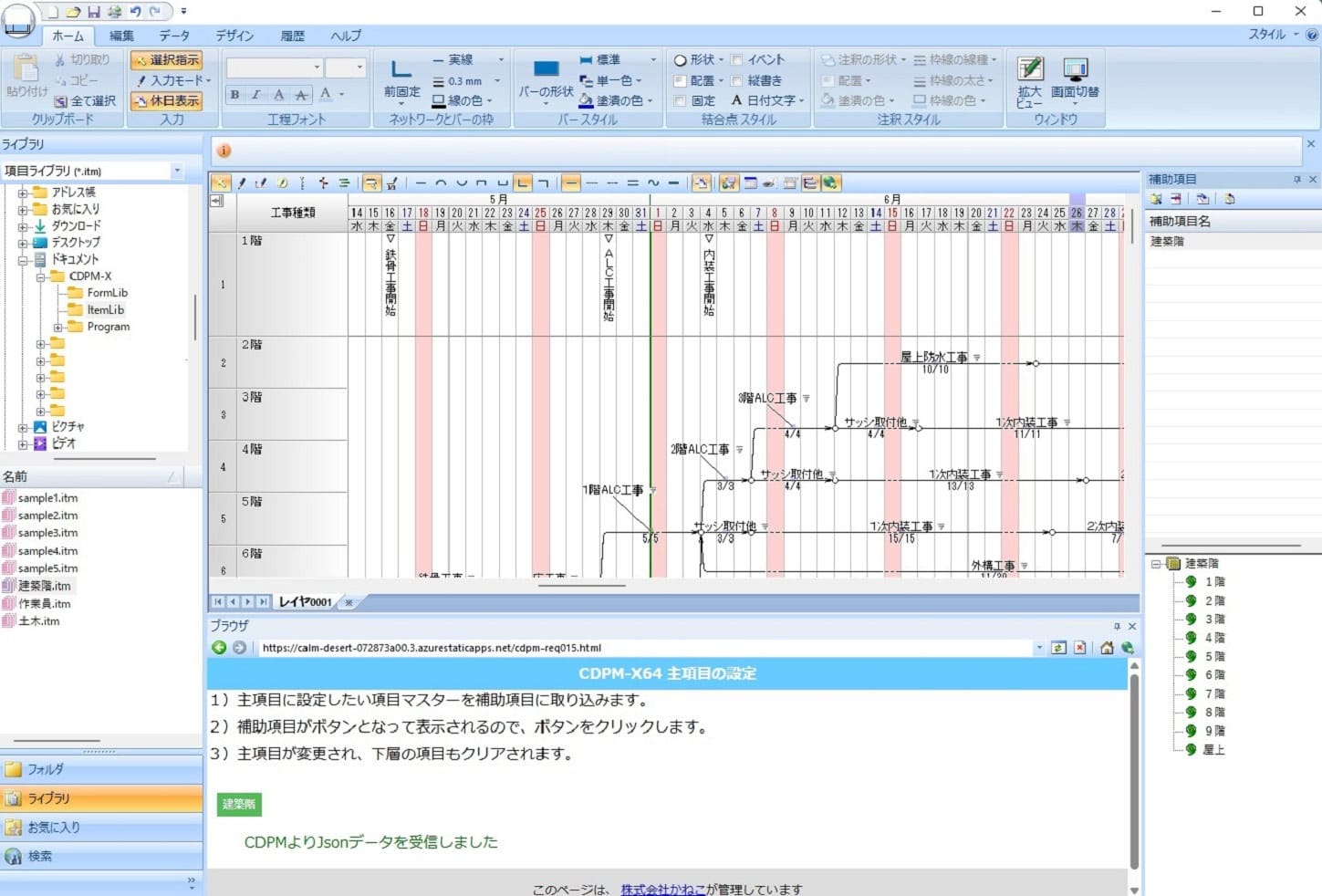
Task: Toggle strikethrough font A button
Action: [301, 94]
